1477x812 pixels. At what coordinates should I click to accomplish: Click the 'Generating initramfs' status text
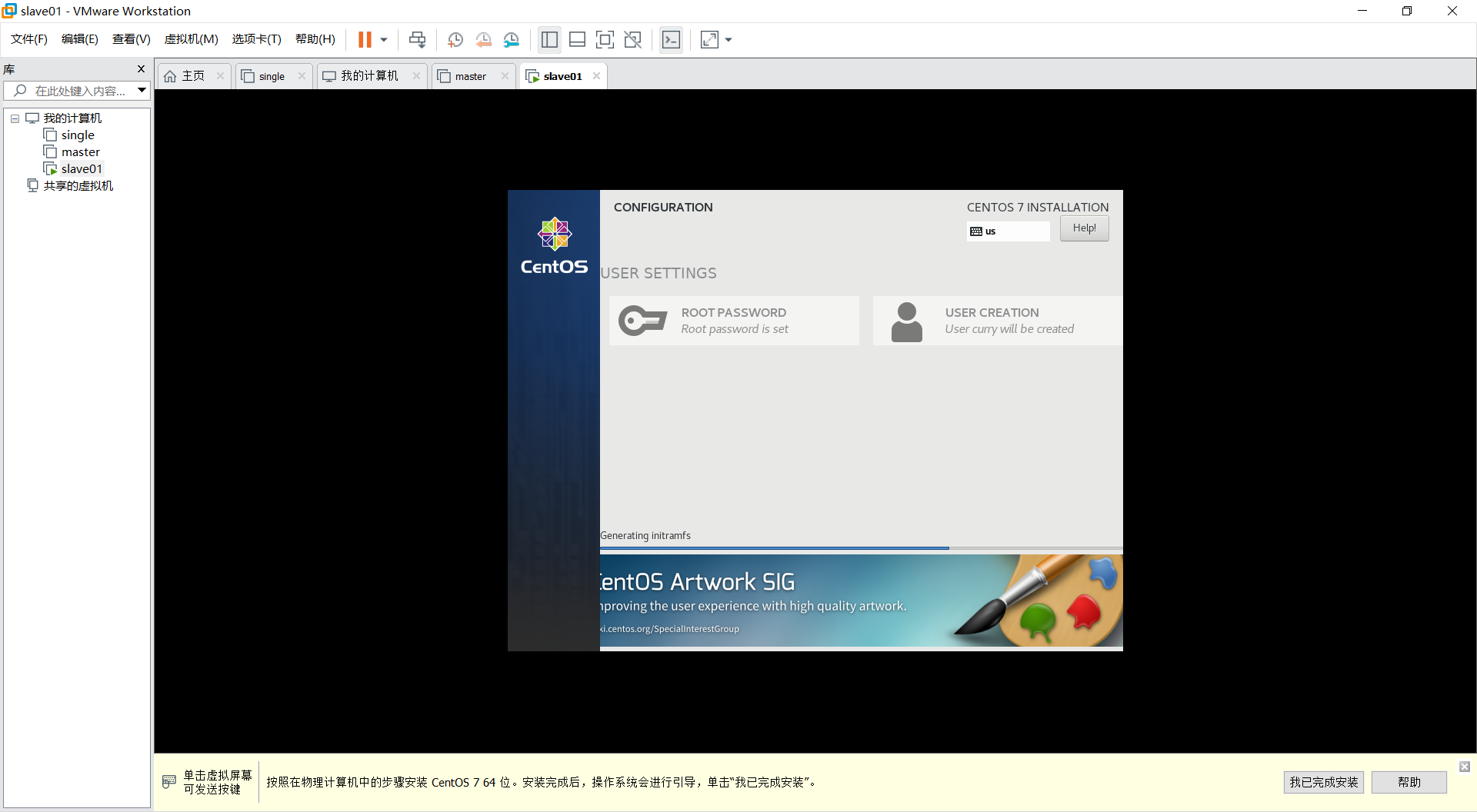645,536
